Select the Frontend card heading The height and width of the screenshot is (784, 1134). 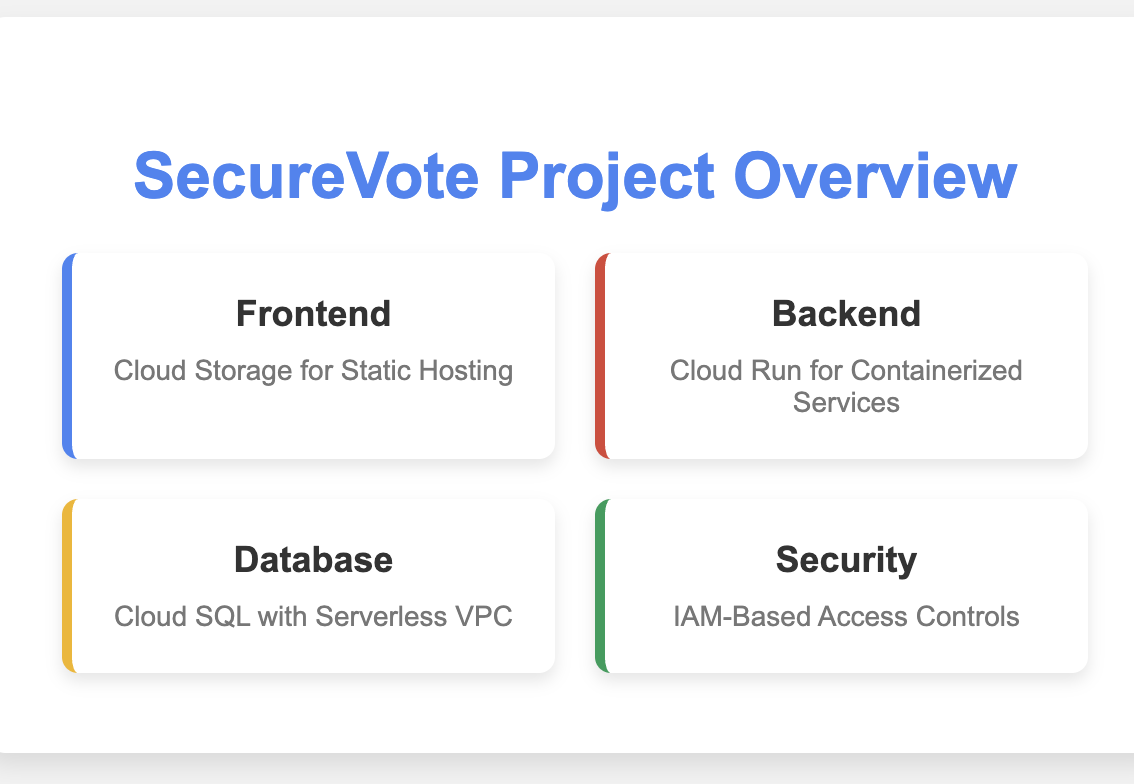(313, 314)
